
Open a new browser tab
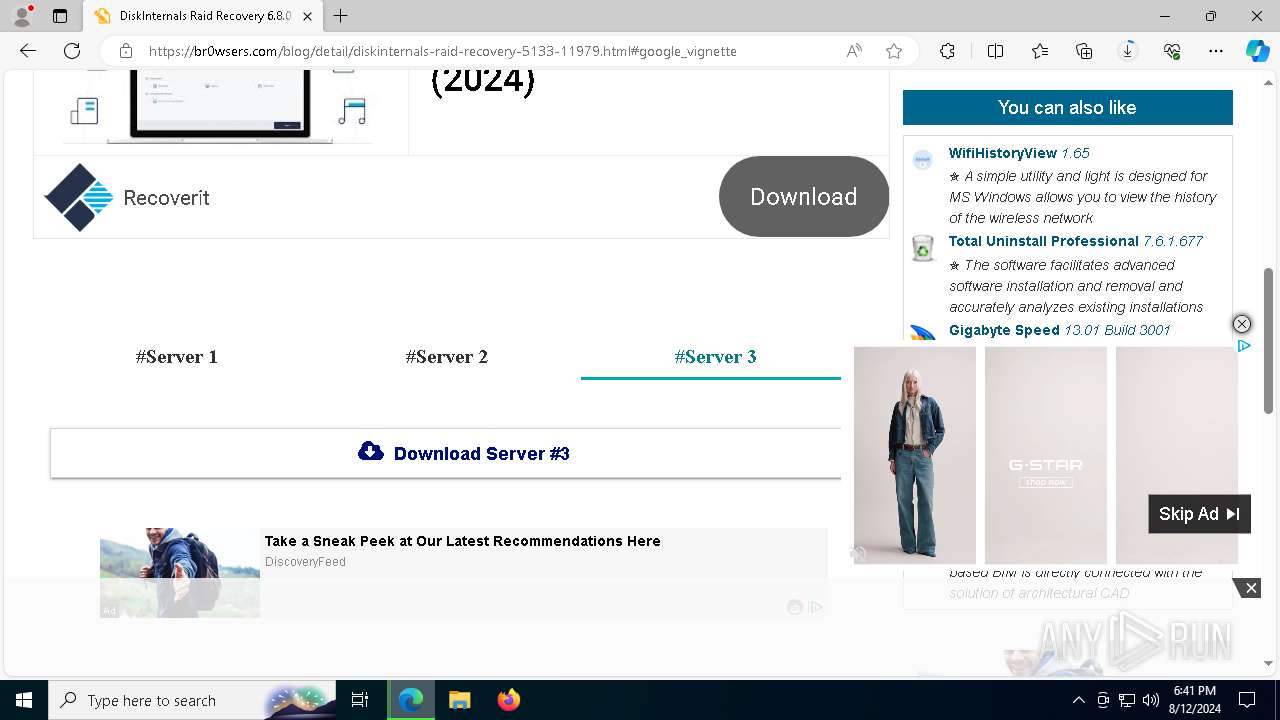point(341,16)
